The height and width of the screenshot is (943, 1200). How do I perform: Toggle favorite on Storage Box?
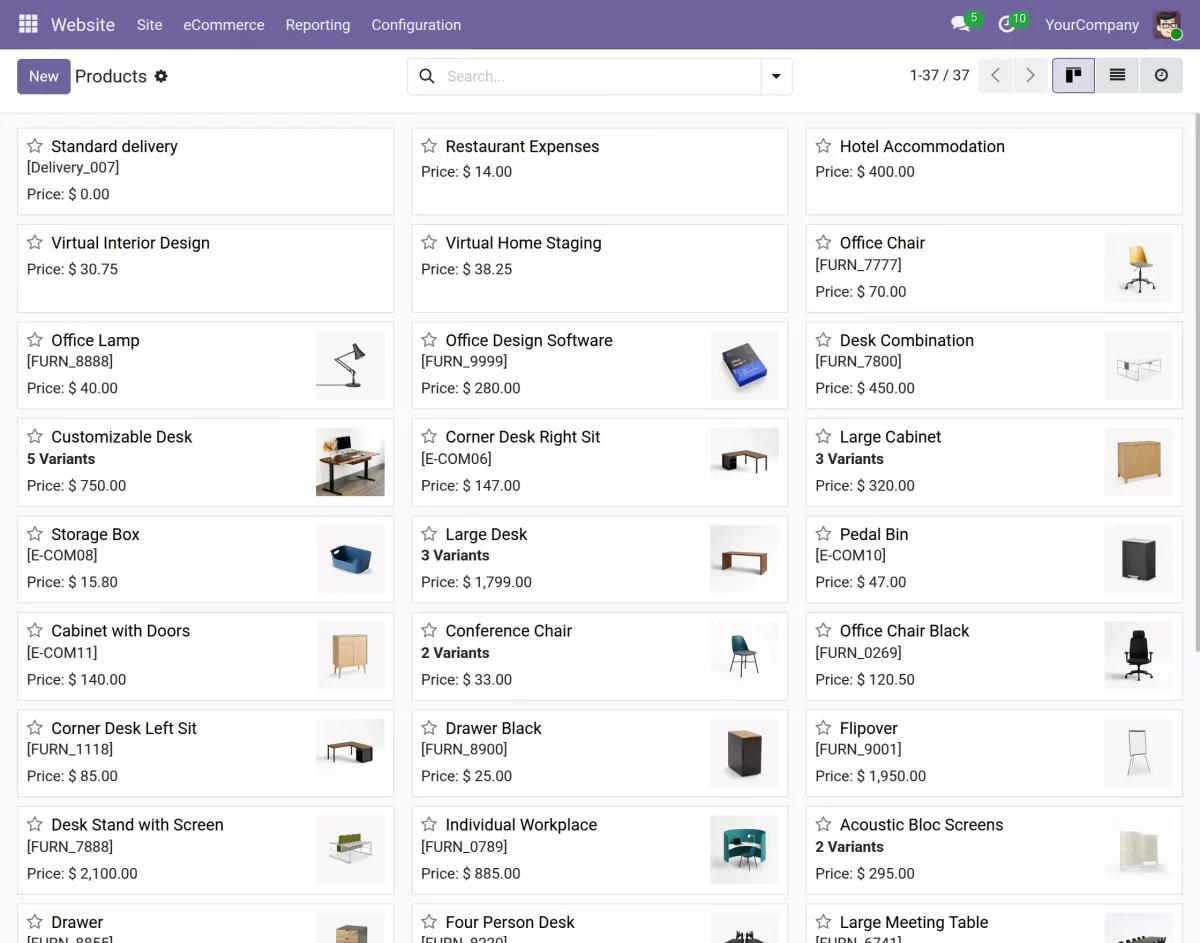pyautogui.click(x=35, y=534)
